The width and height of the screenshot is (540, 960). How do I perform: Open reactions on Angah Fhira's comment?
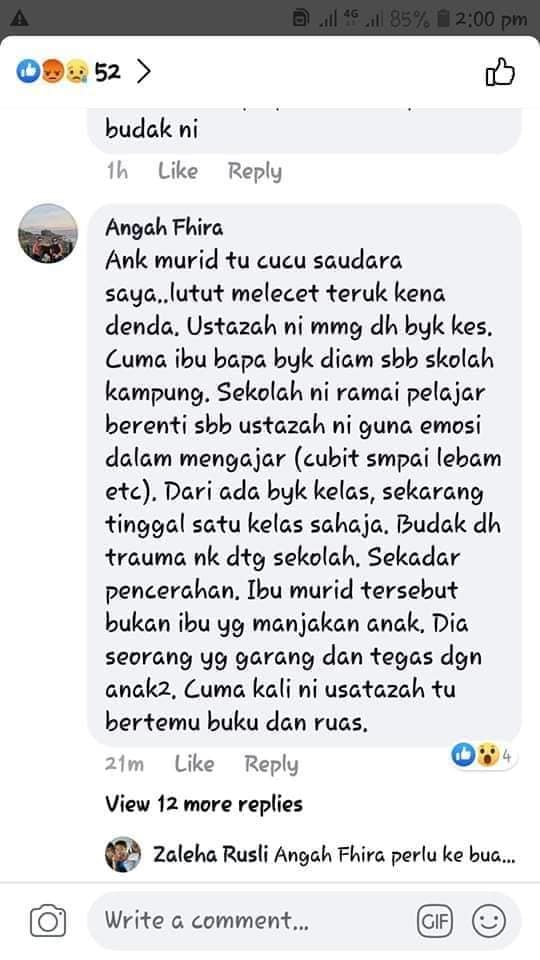click(483, 756)
